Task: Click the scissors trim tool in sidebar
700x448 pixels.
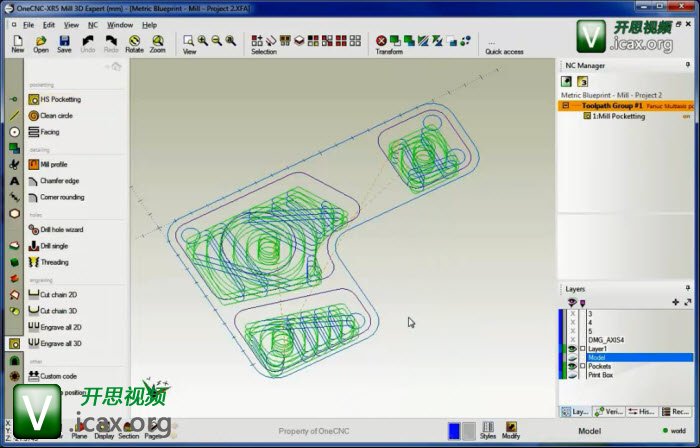Action: (x=14, y=164)
